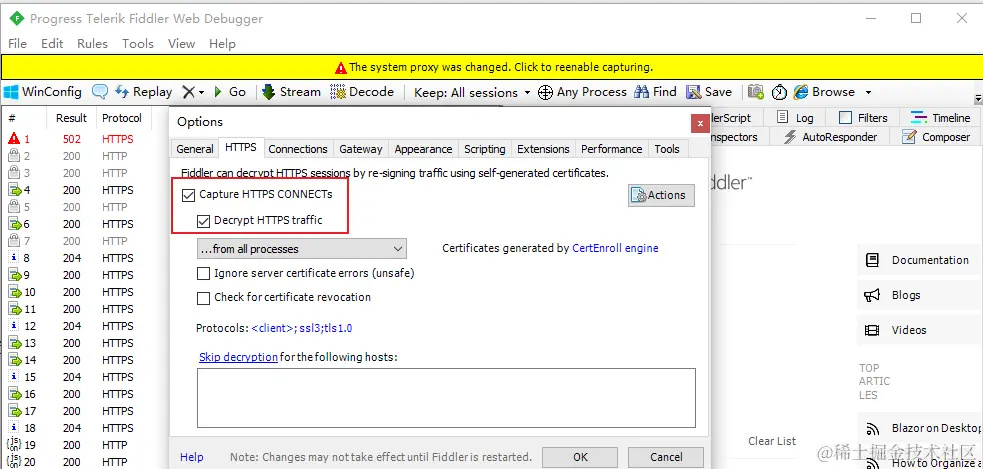Enable Check for certificate revocation
The image size is (983, 469).
coord(203,298)
